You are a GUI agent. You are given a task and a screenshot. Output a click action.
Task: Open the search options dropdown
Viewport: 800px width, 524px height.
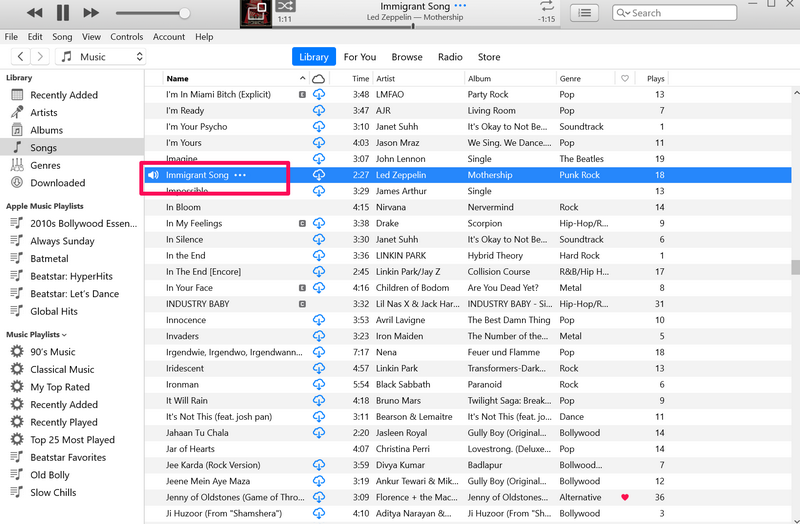point(623,13)
